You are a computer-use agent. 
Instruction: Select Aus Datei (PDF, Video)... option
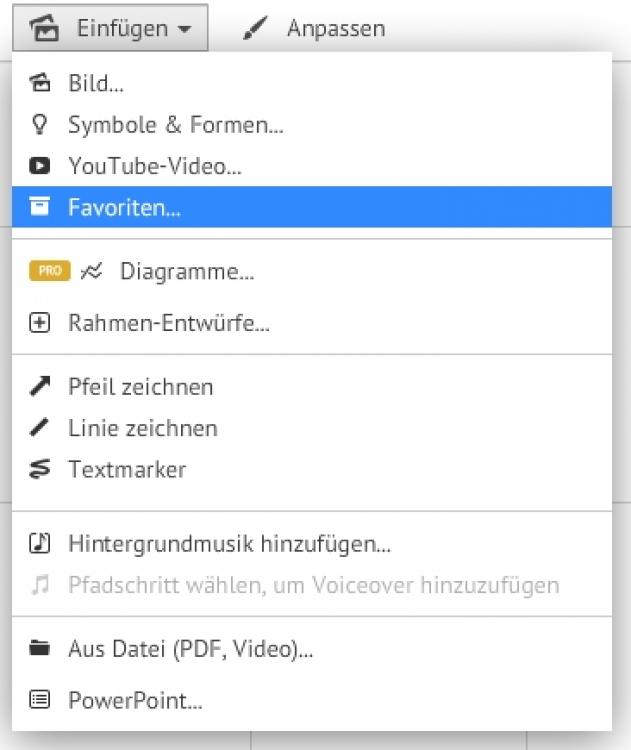[x=190, y=649]
